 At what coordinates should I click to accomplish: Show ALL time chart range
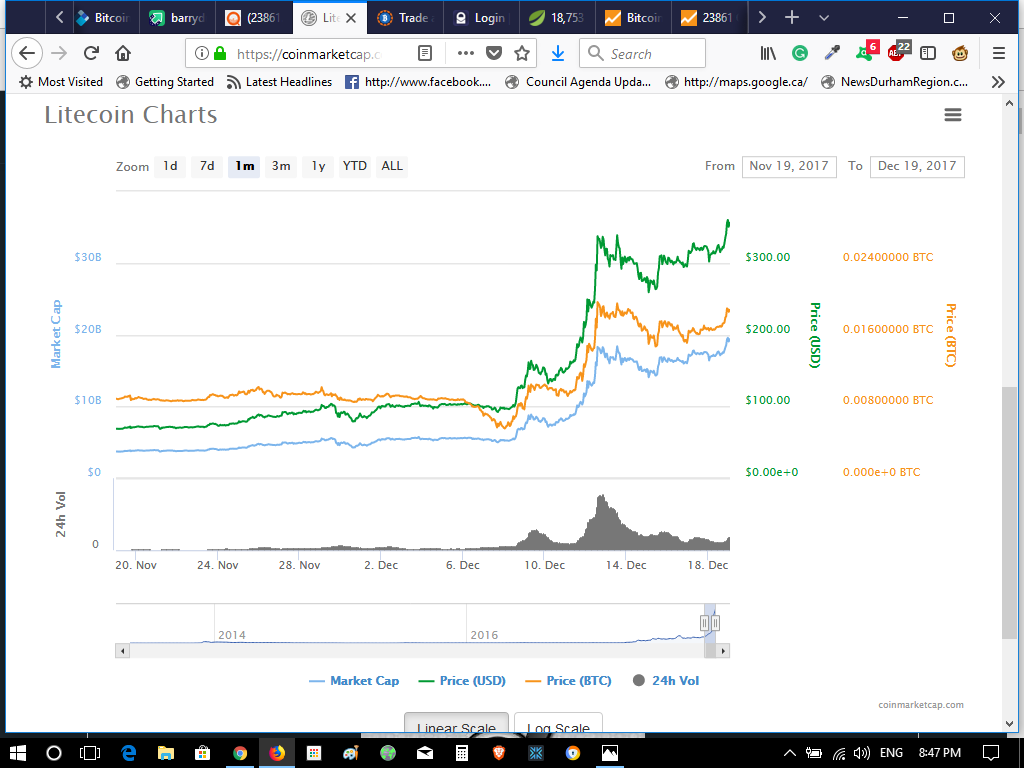(392, 167)
